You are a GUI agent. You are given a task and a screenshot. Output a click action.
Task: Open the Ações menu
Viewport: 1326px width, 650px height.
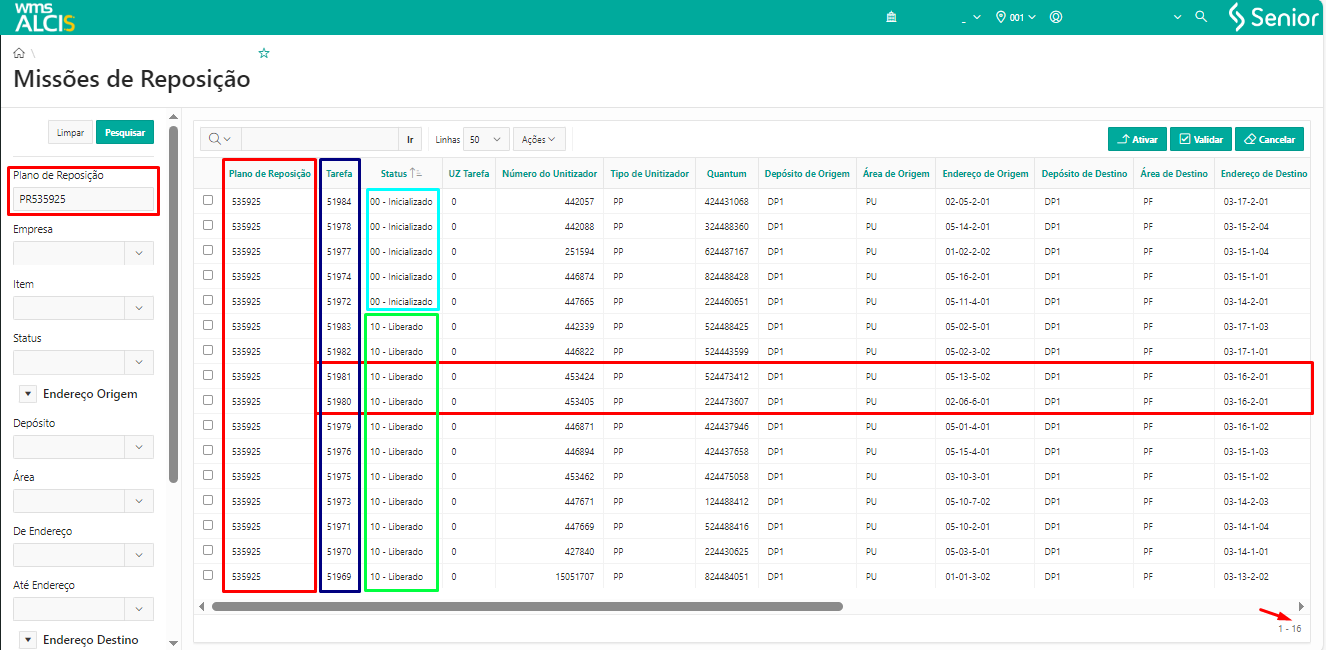tap(540, 139)
